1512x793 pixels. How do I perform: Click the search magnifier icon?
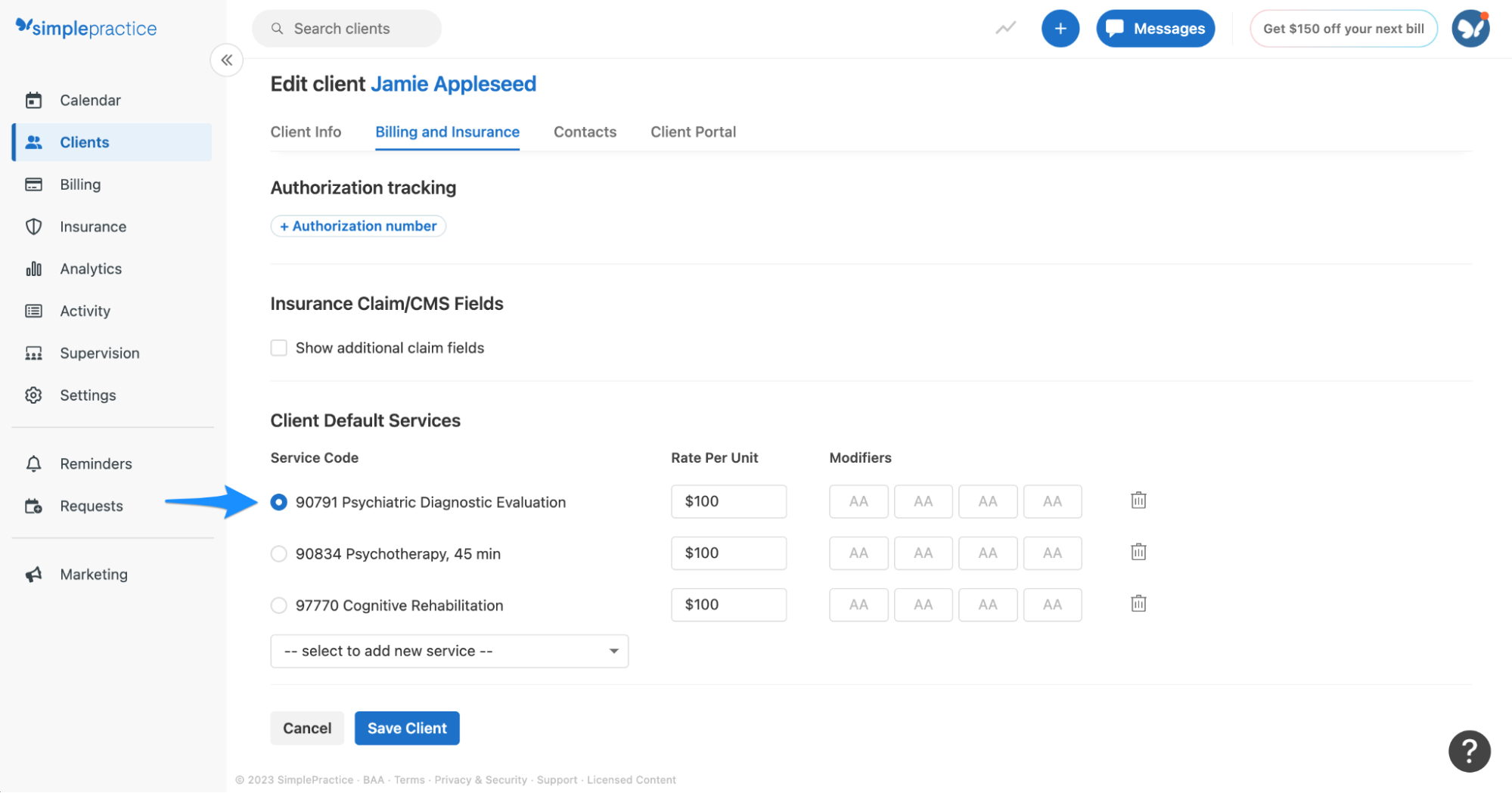(277, 29)
